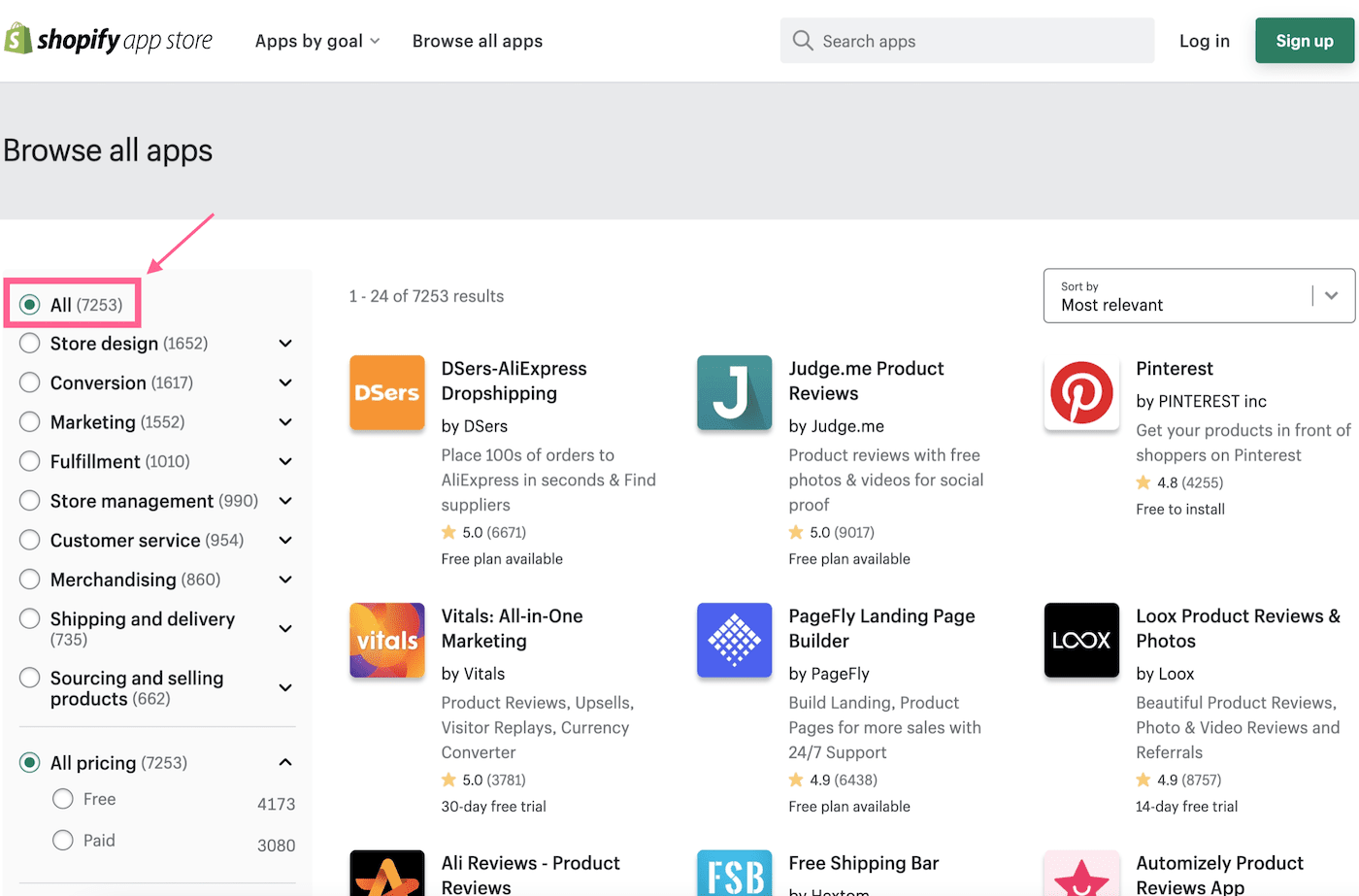This screenshot has width=1359, height=896.
Task: Open the Loox app icon
Action: tap(1081, 641)
